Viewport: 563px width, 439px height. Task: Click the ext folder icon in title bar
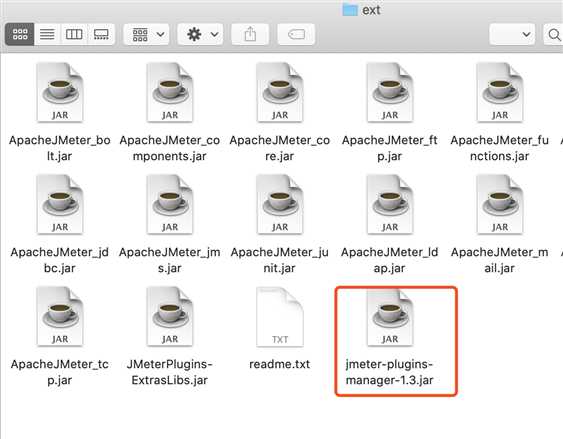350,10
